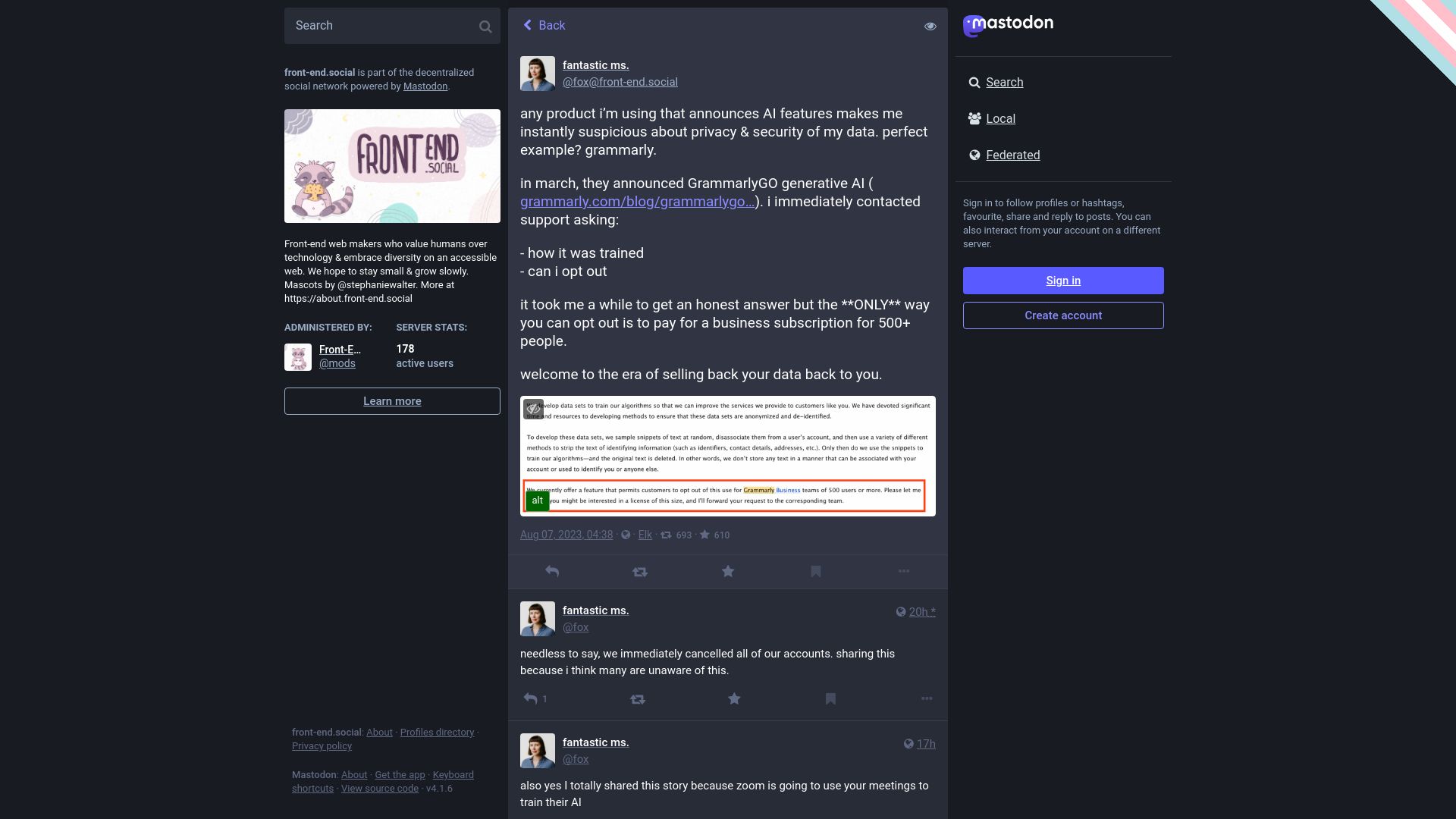Open the @mods administrator profile
The height and width of the screenshot is (819, 1456).
(x=337, y=363)
